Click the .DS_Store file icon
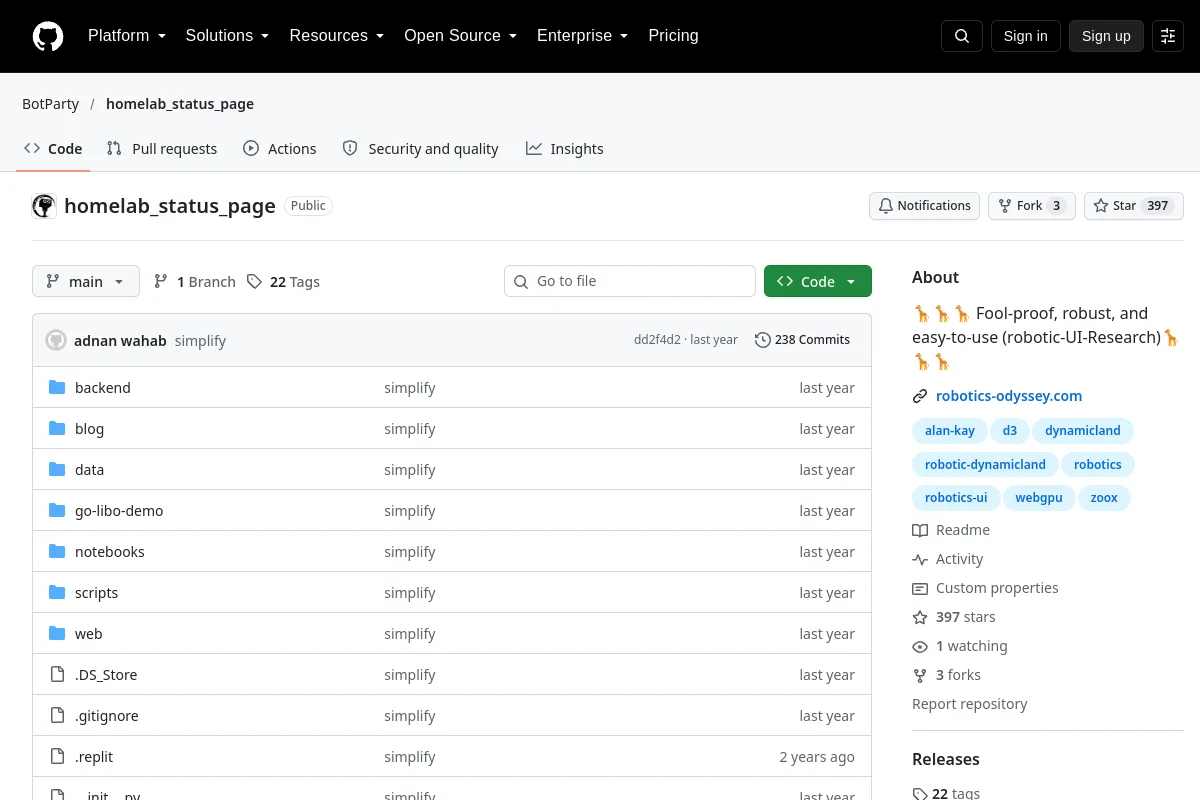This screenshot has width=1200, height=800. tap(57, 674)
